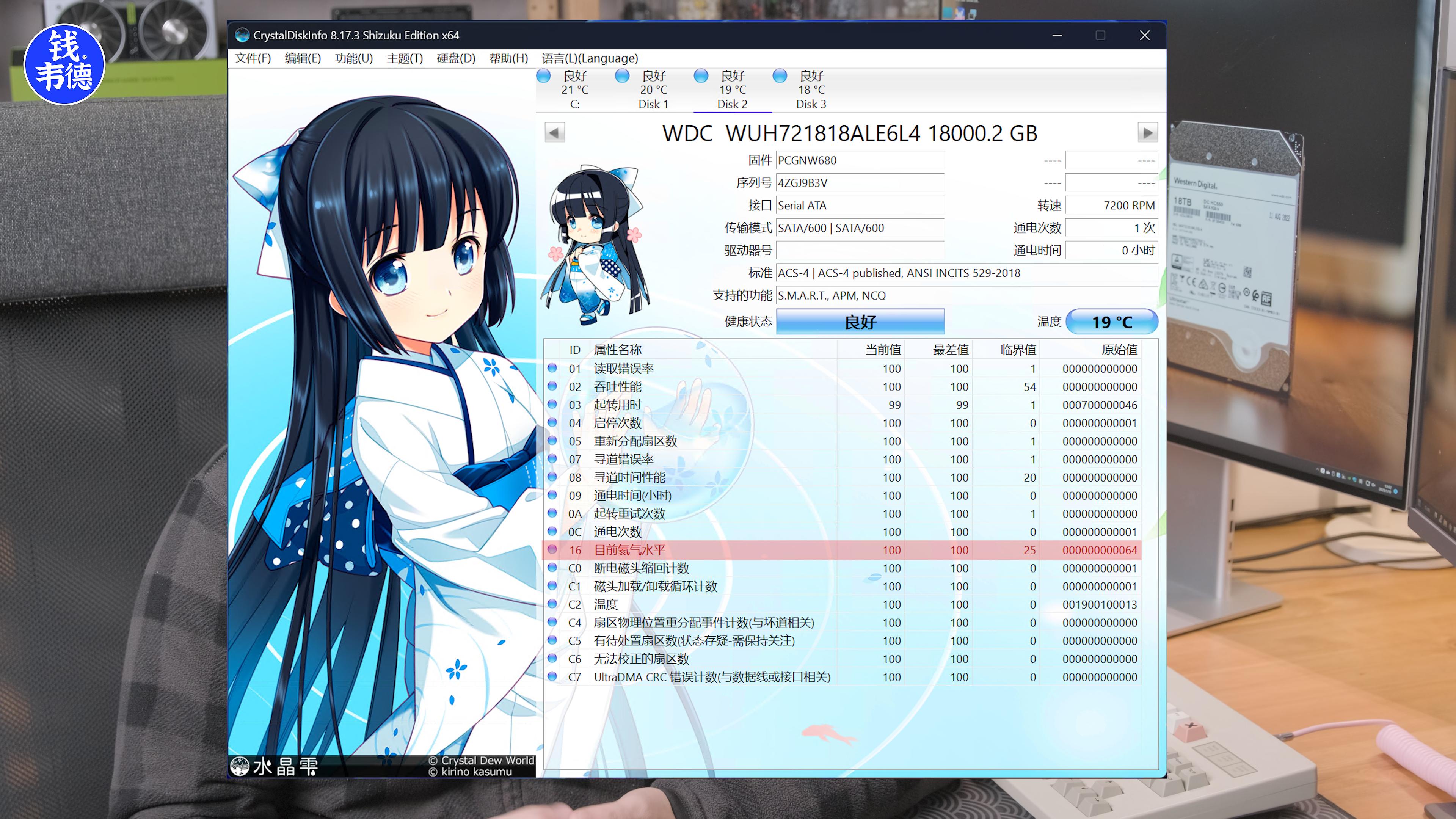The width and height of the screenshot is (1456, 819).
Task: Select the C: drive status orb
Action: coord(544,76)
